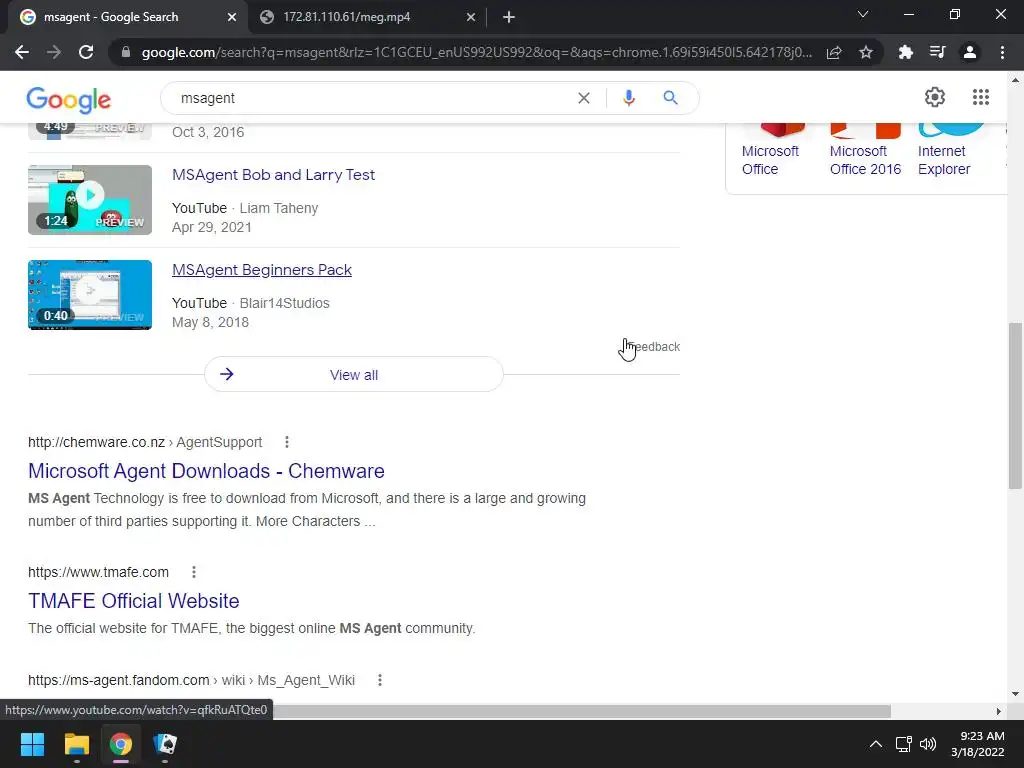Open File Explorer from taskbar
The image size is (1024, 768).
(x=76, y=744)
